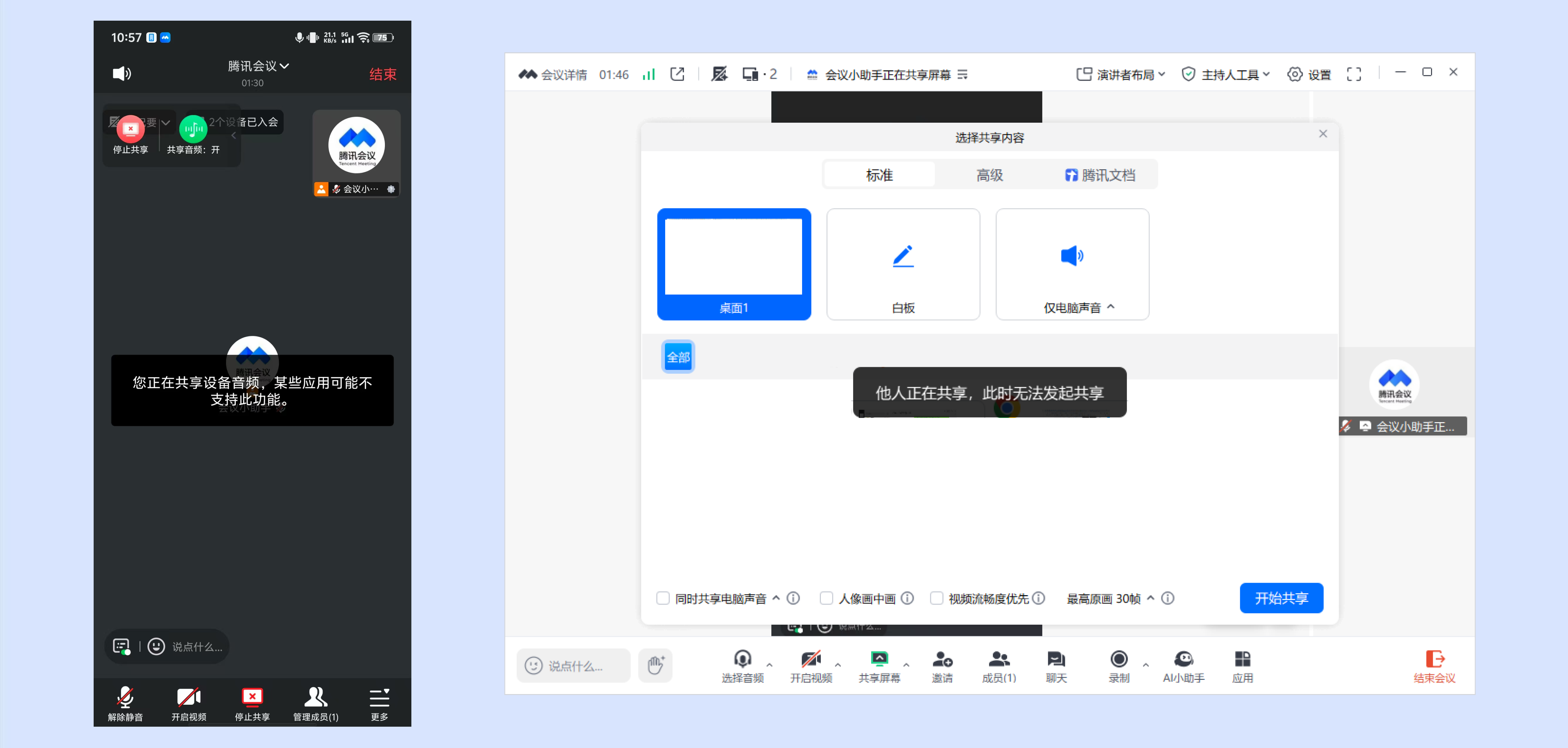Click the green network signal bars icon

649,74
